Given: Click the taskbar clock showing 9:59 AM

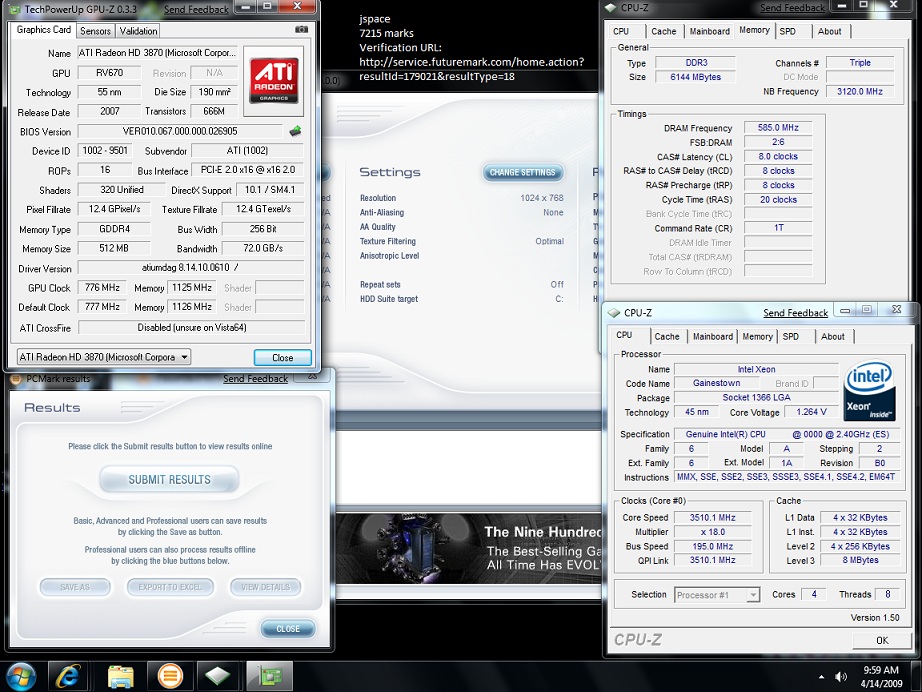Looking at the screenshot, I should pyautogui.click(x=881, y=677).
